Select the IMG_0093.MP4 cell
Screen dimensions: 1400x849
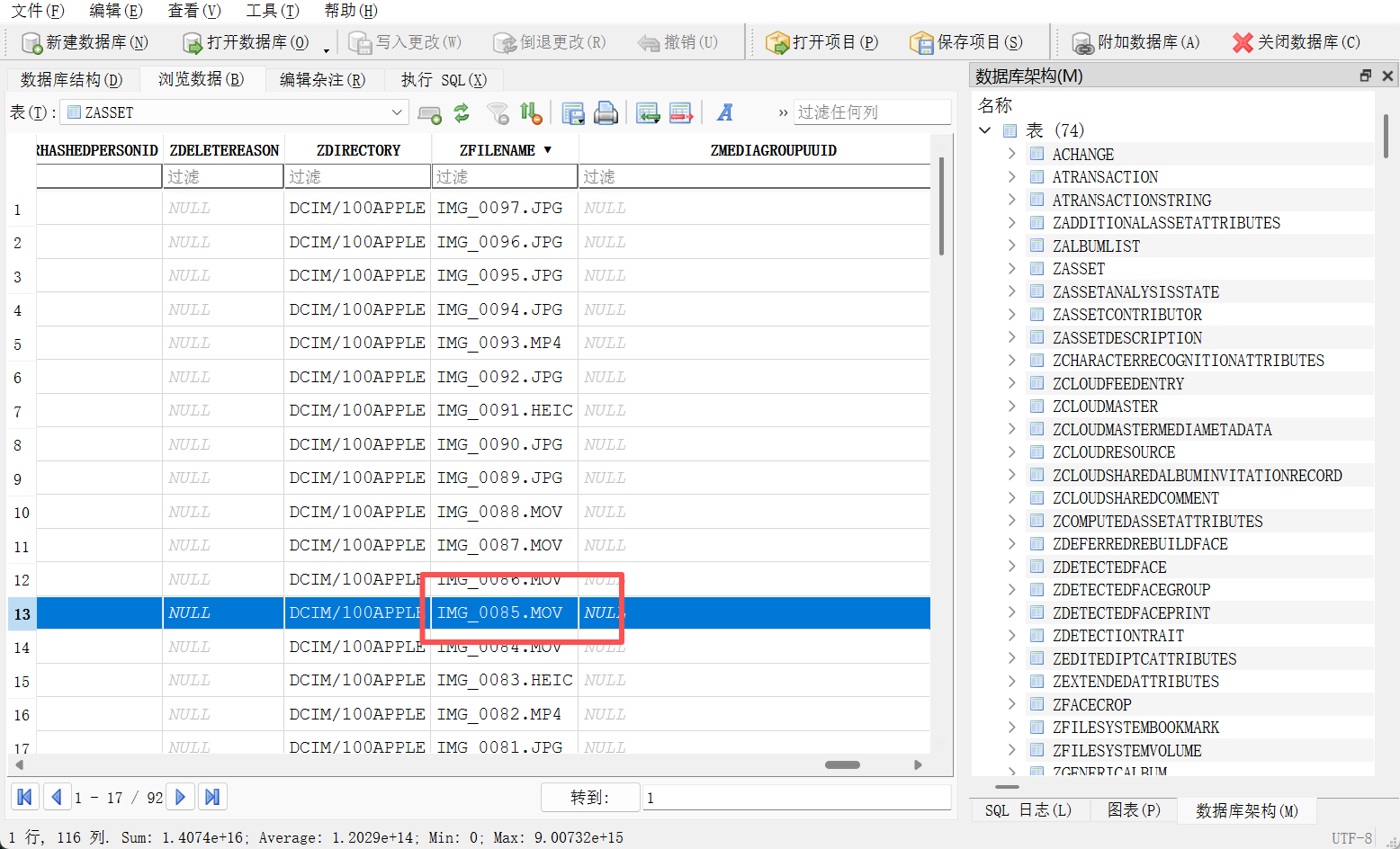505,343
